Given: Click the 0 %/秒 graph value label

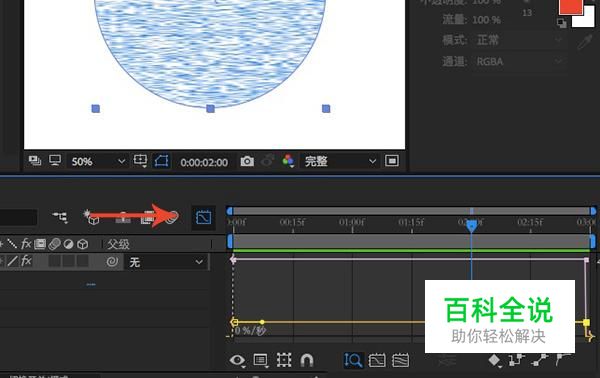Looking at the screenshot, I should [250, 331].
